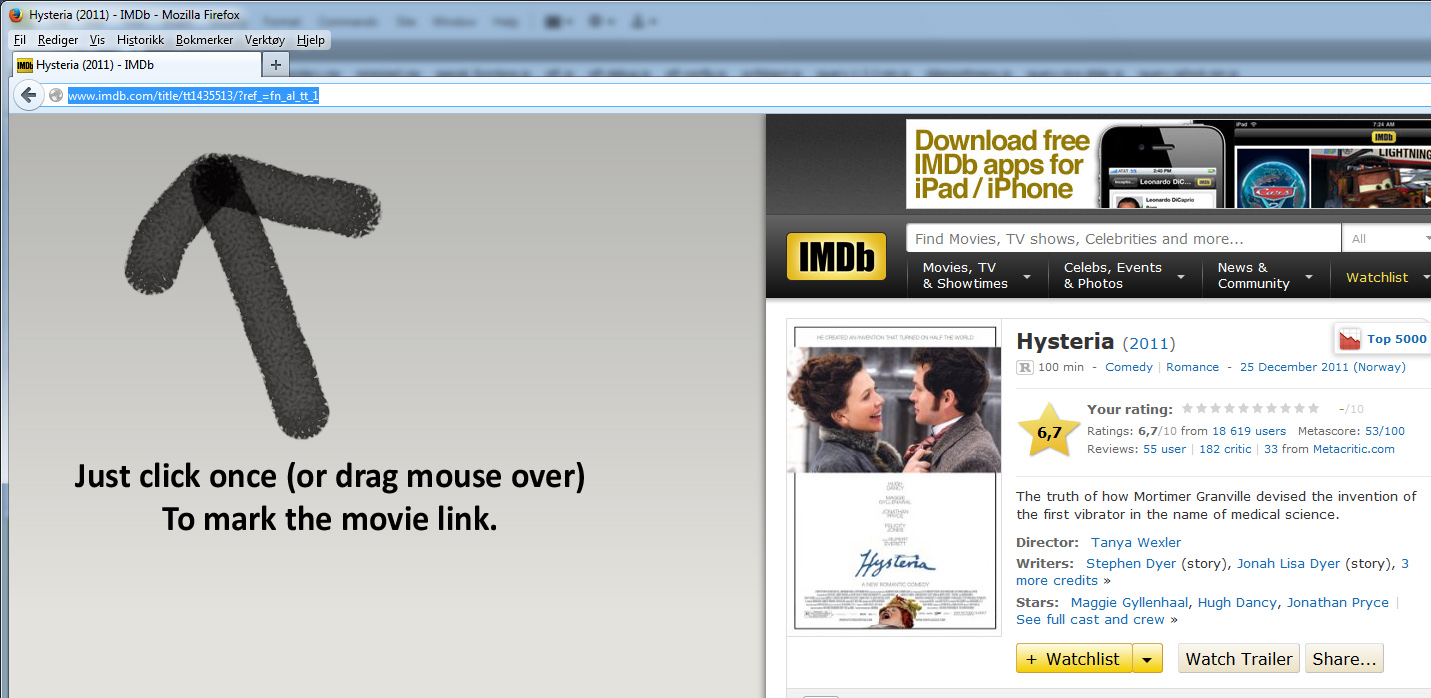Open the 182 critic reviews link
This screenshot has width=1431, height=698.
pos(1225,449)
